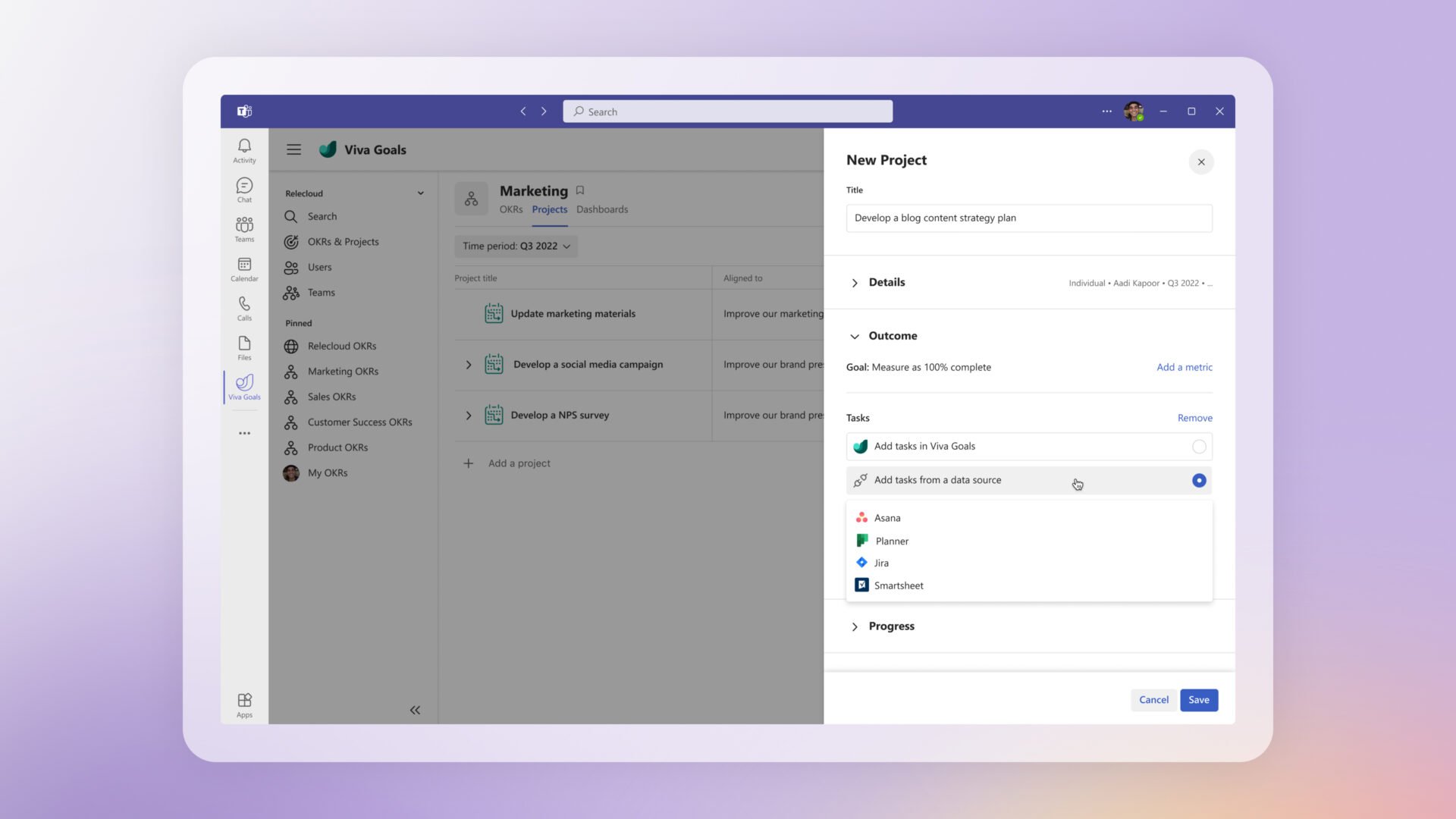This screenshot has height=819, width=1456.
Task: Go back with navigation arrow
Action: pyautogui.click(x=522, y=111)
